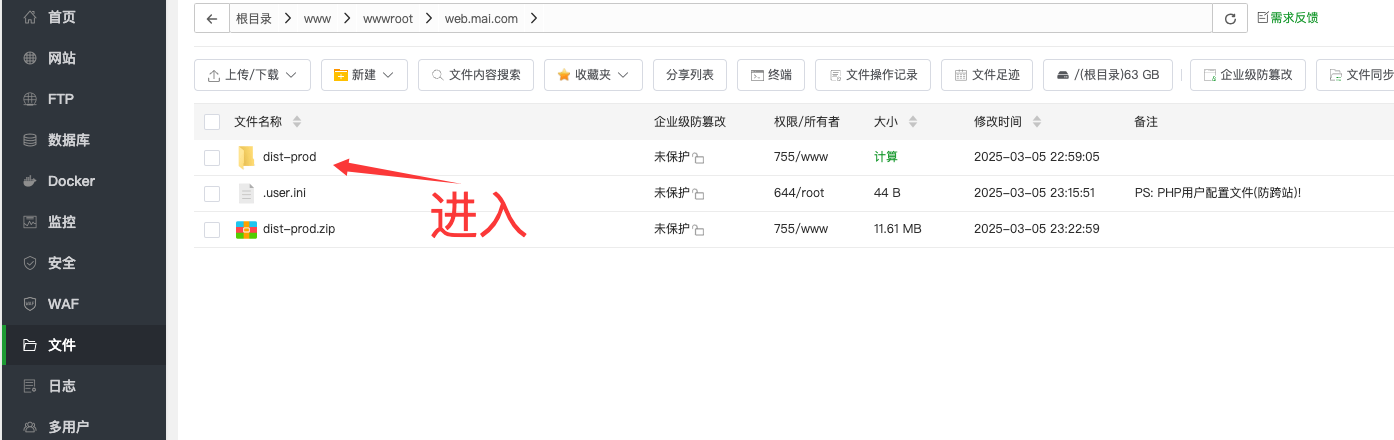Click the refresh icon beside path bar
The height and width of the screenshot is (440, 1394).
click(x=1229, y=18)
